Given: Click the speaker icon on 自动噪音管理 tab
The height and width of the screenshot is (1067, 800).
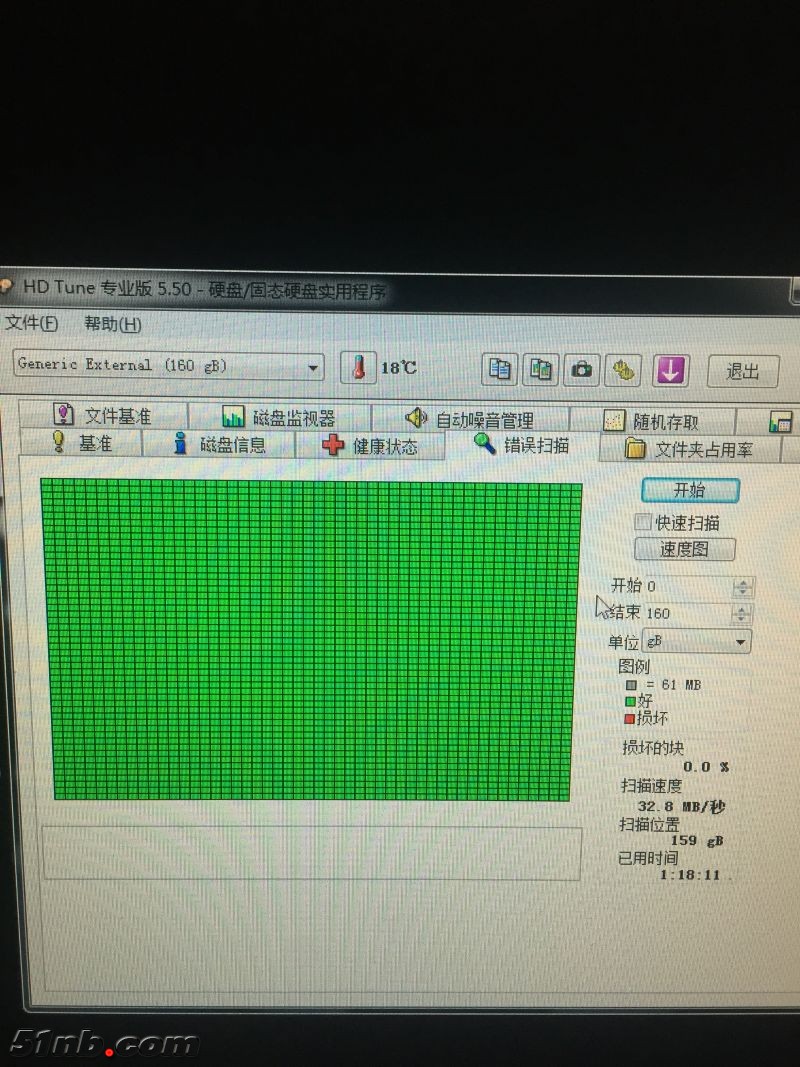Looking at the screenshot, I should [416, 418].
